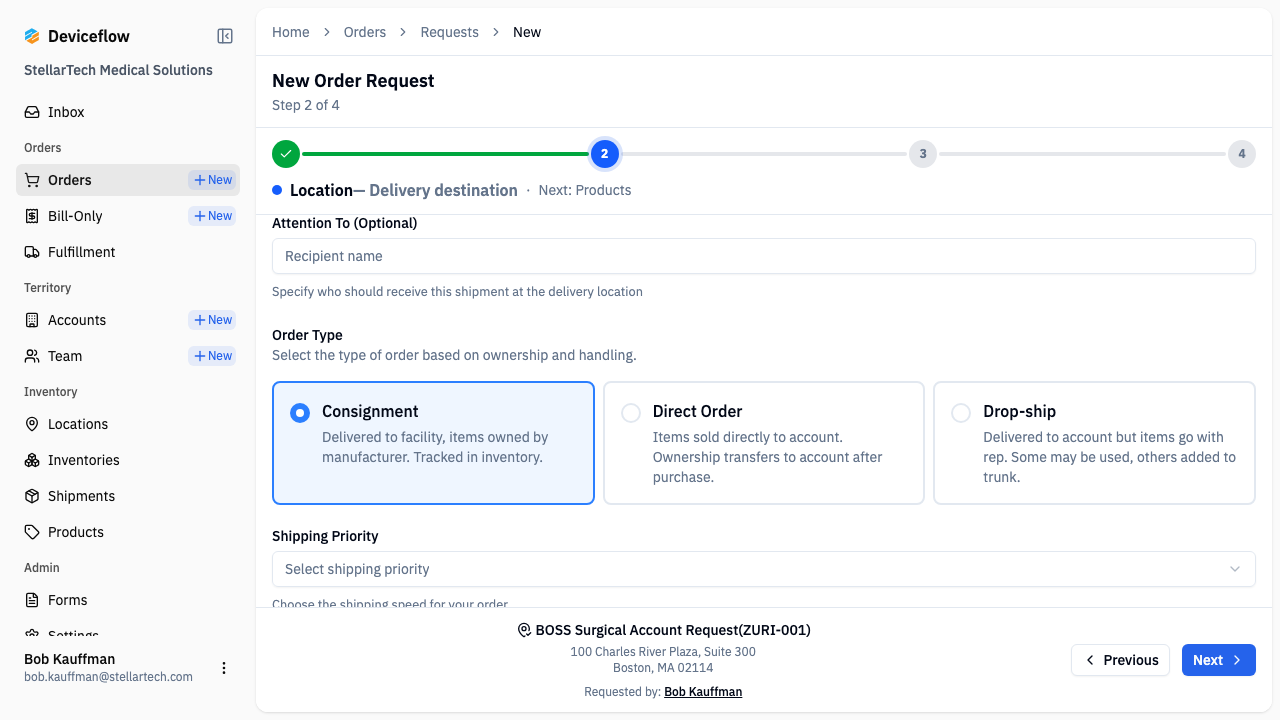Select the Consignment order type
This screenshot has height=720, width=1280.
point(433,443)
